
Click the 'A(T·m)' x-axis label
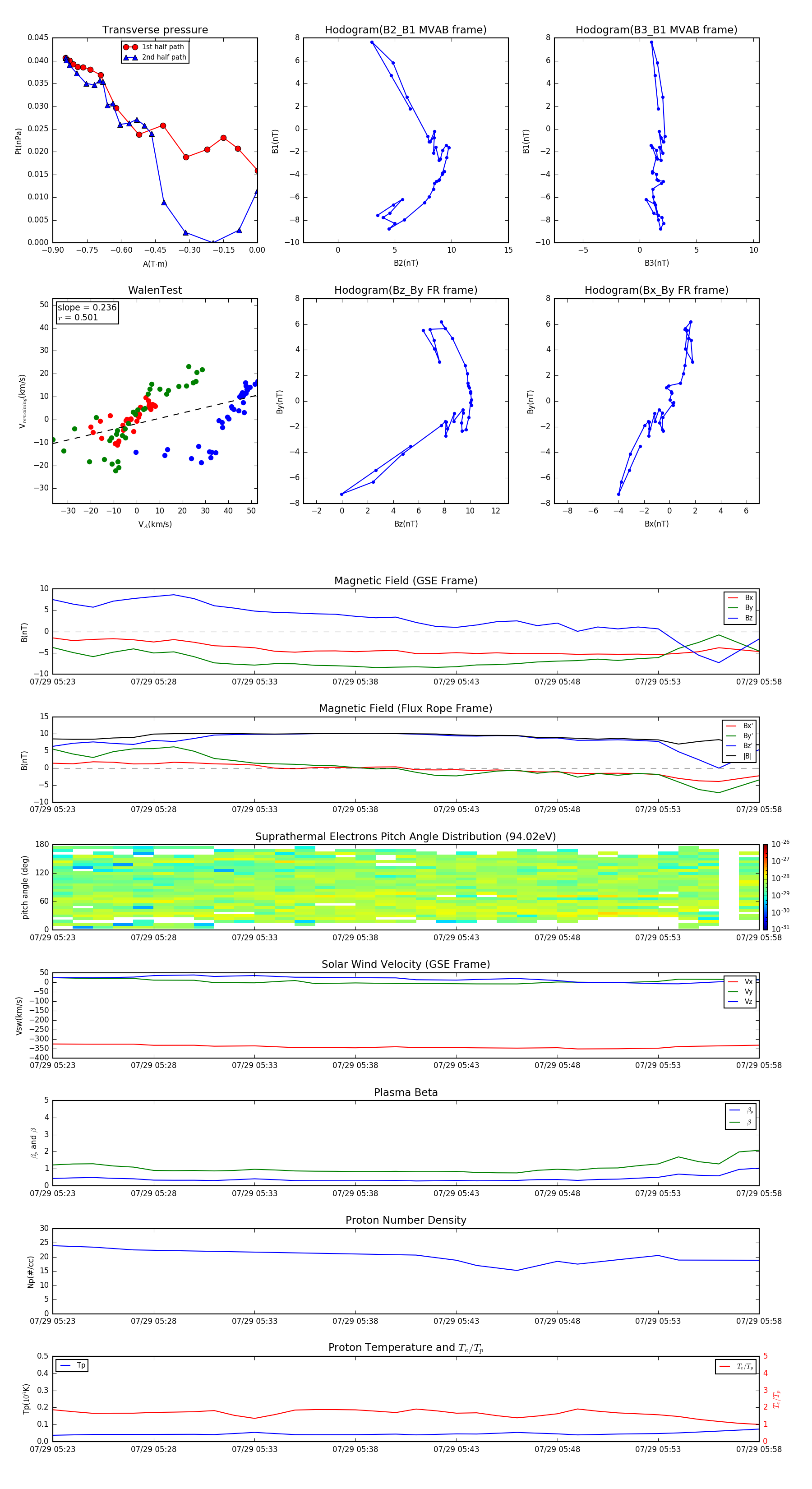point(155,264)
